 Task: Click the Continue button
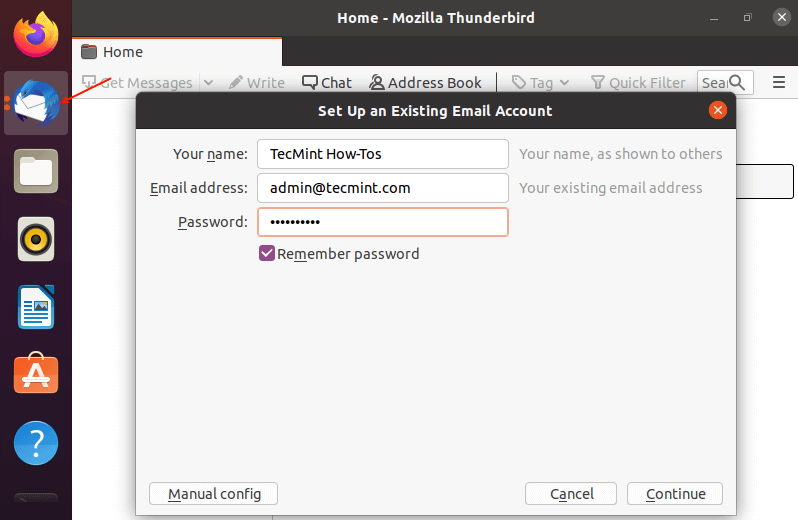(x=675, y=494)
